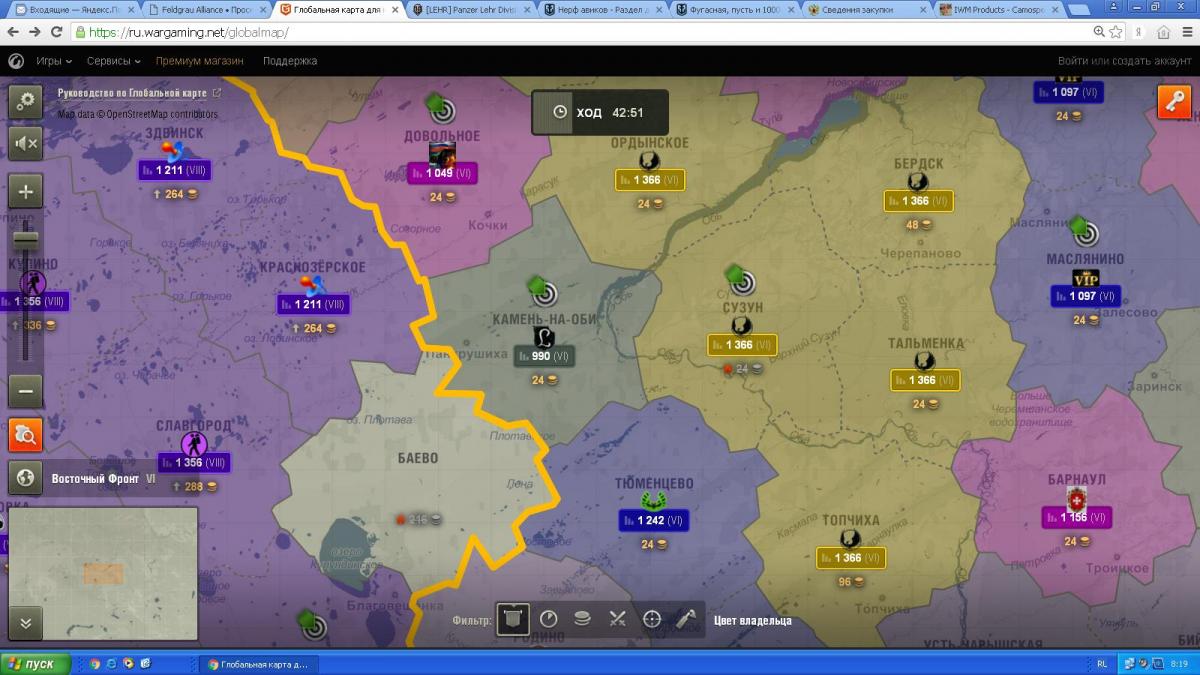Select the prime time clock filter

548,619
